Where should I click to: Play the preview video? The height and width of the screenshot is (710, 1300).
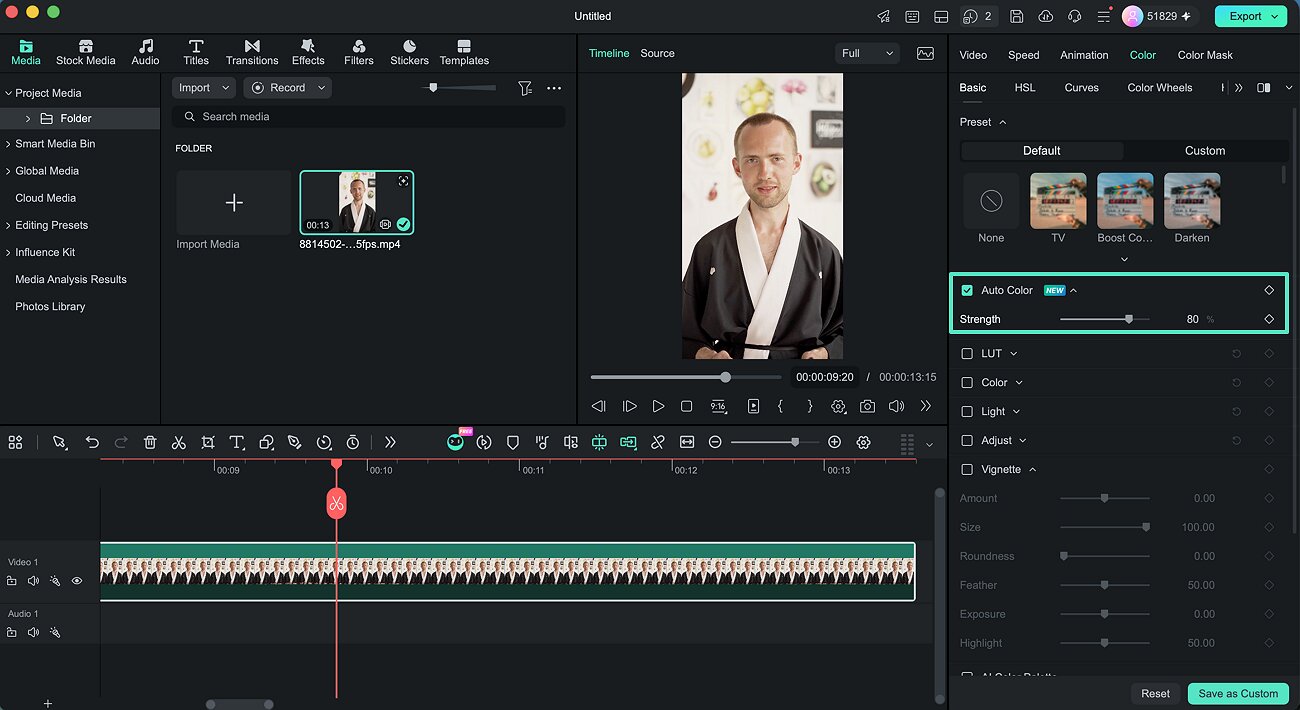(658, 406)
